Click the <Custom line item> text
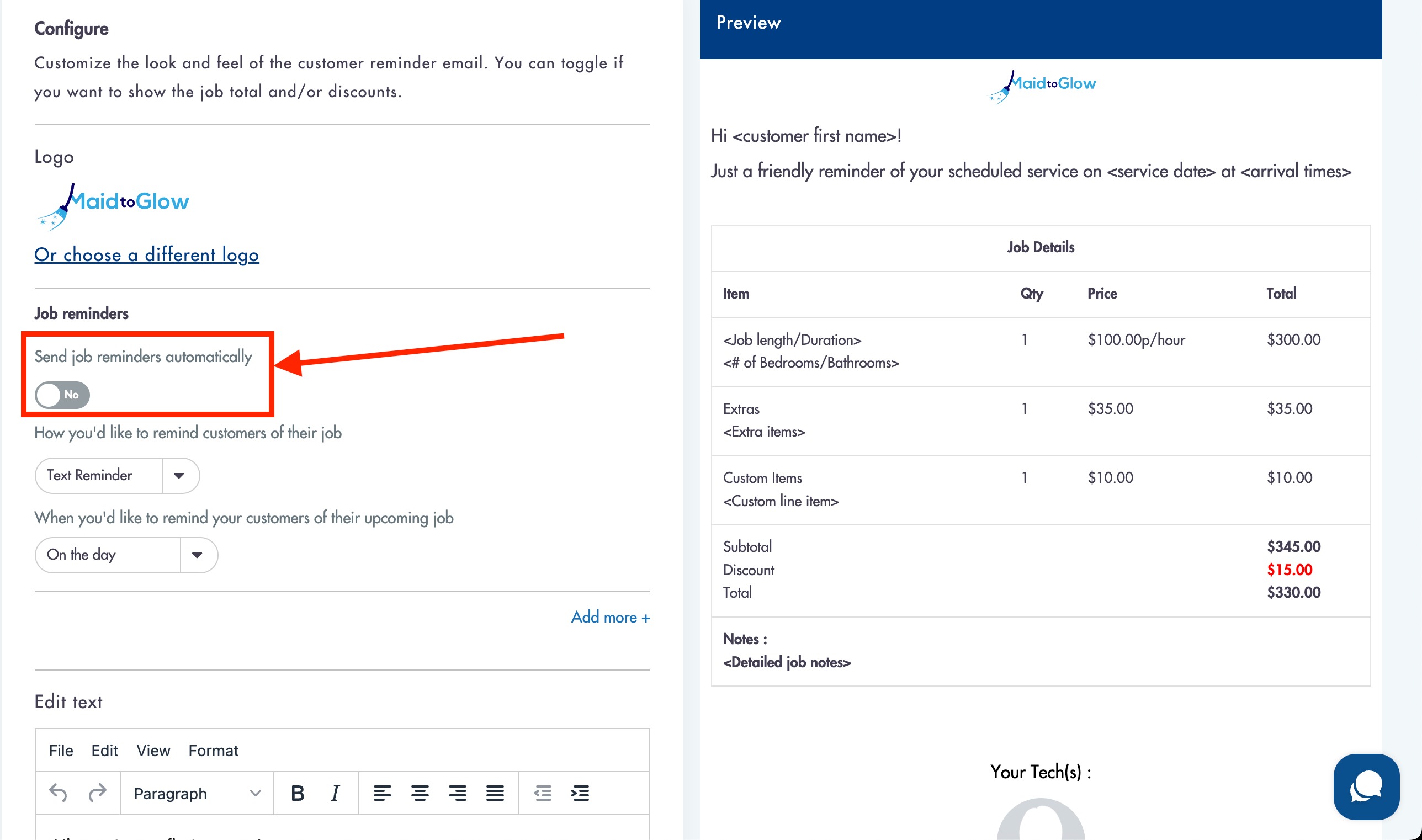 click(781, 501)
